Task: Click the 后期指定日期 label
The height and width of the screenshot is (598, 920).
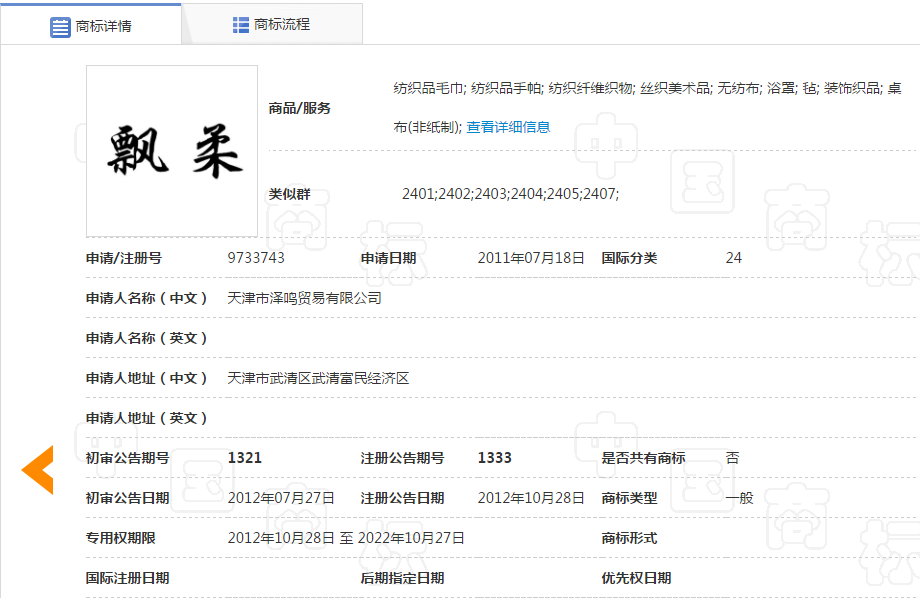Action: (x=402, y=578)
